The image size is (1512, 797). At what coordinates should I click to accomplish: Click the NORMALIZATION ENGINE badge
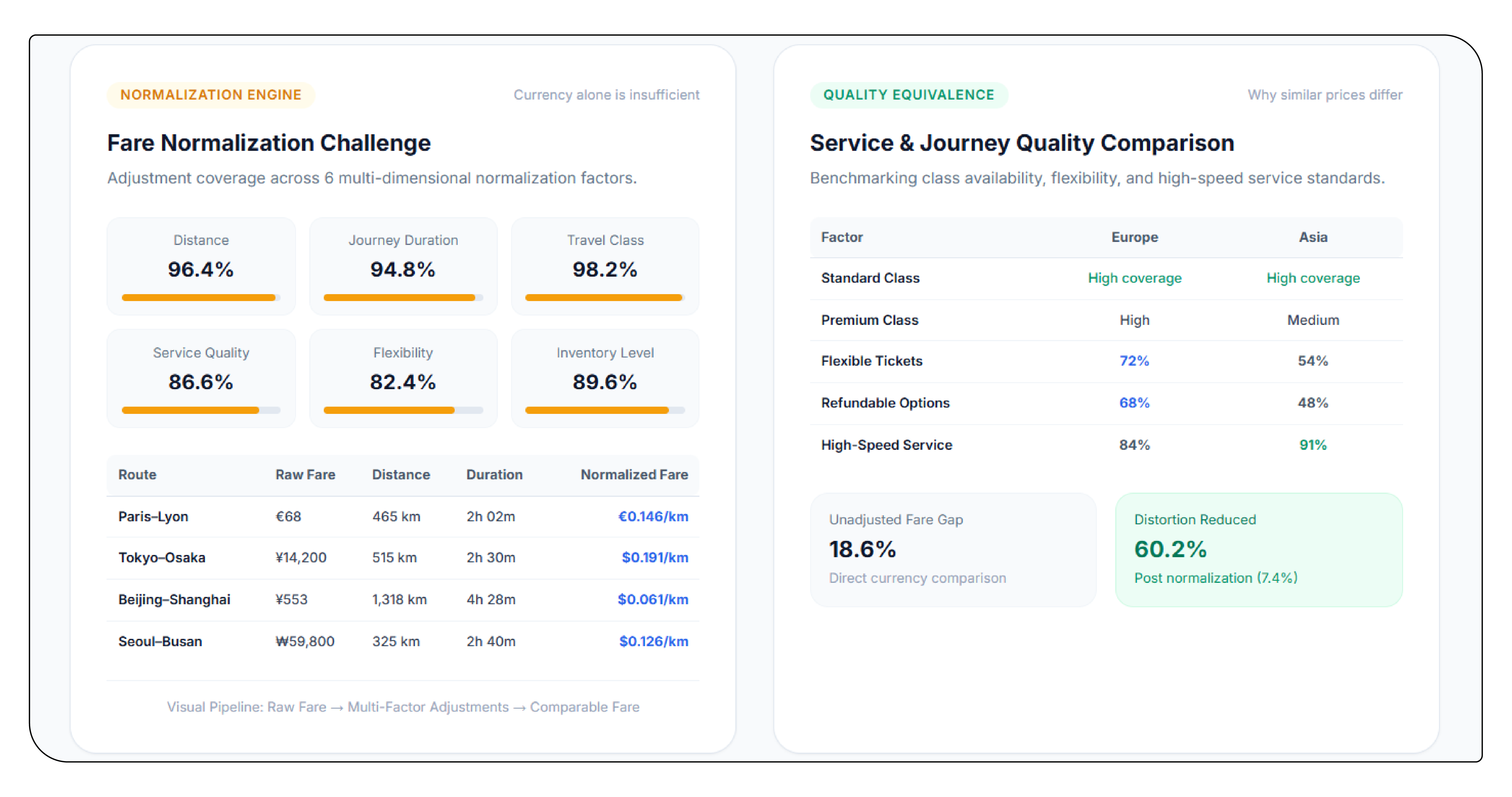211,95
